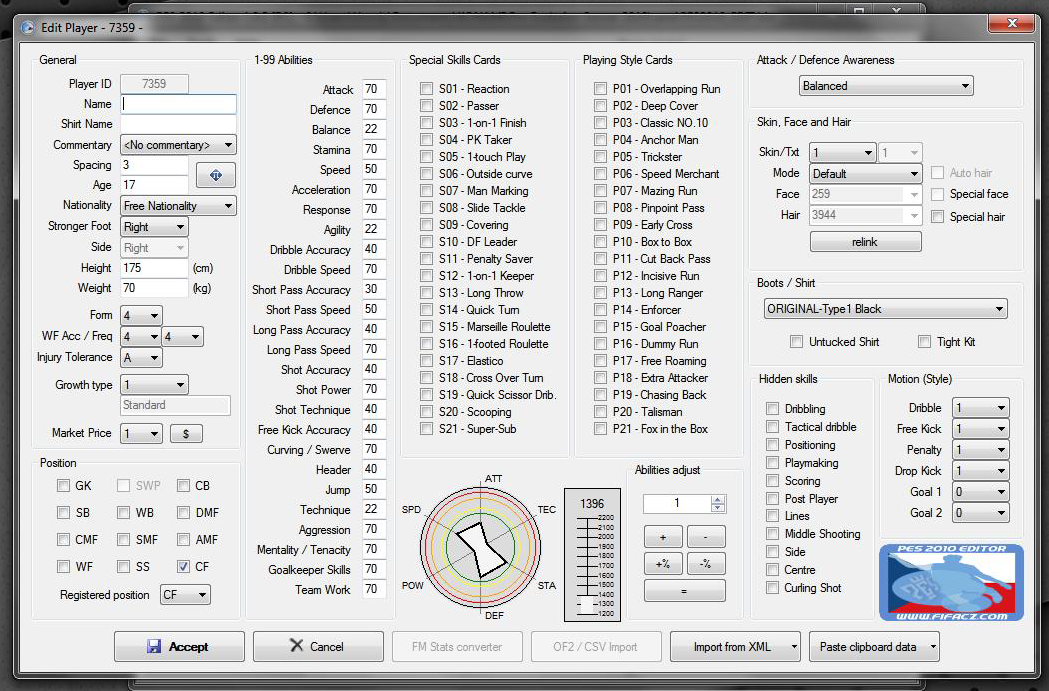Screen dimensions: 1049x691
Task: Click the abilities adjust number field
Action: click(x=678, y=503)
